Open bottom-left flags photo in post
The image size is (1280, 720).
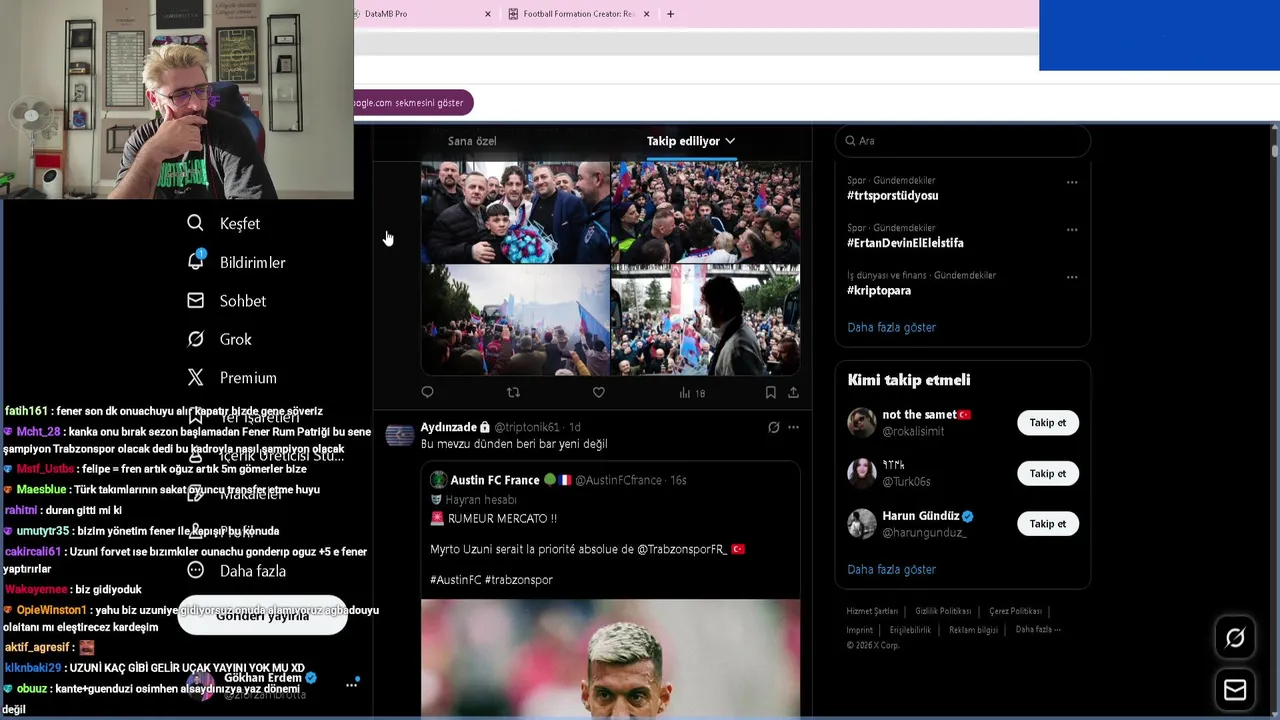pos(515,320)
